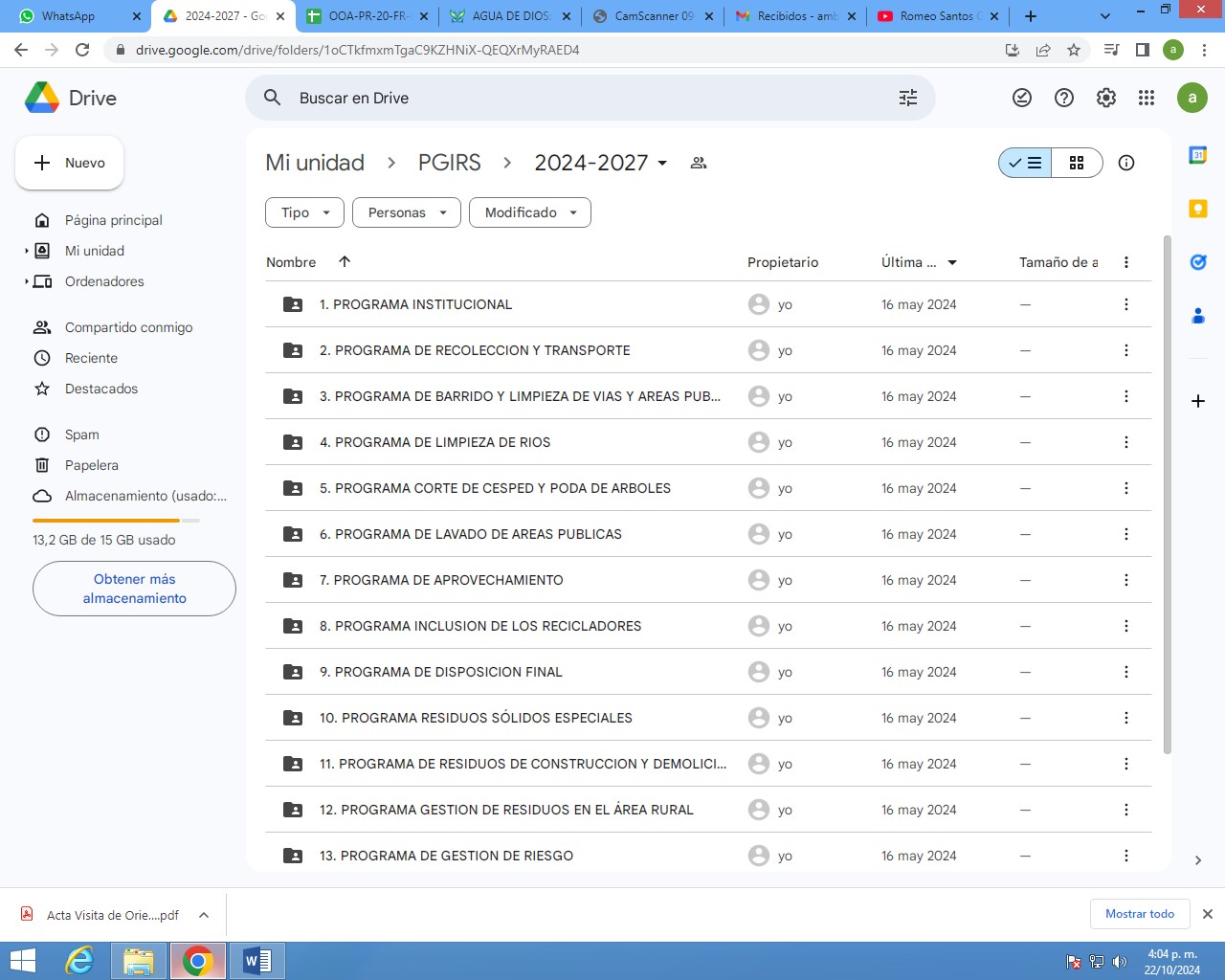Expand the 2024-2027 folder dropdown menu
The image size is (1225, 980).
coord(662,163)
